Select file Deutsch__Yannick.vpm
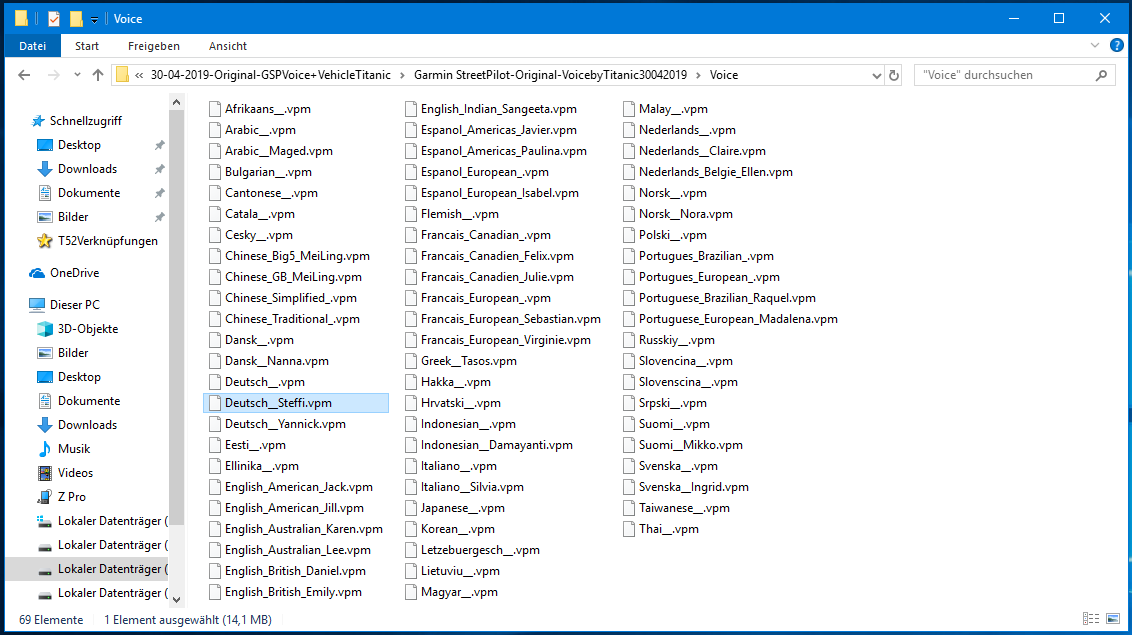 pos(285,424)
